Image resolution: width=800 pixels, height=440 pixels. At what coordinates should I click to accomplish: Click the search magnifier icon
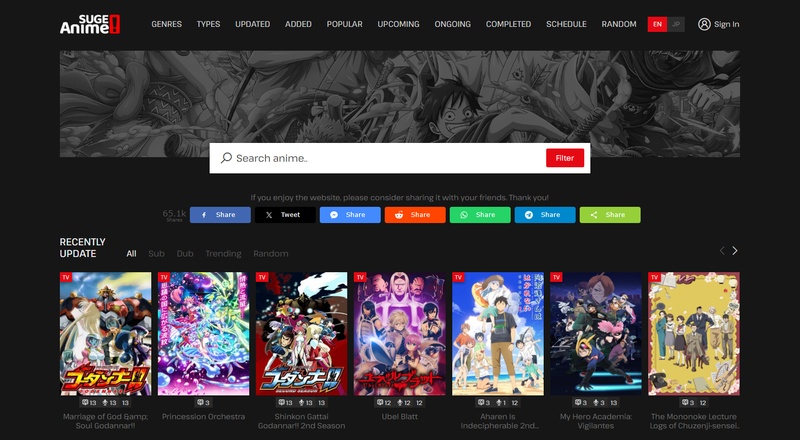pos(226,158)
